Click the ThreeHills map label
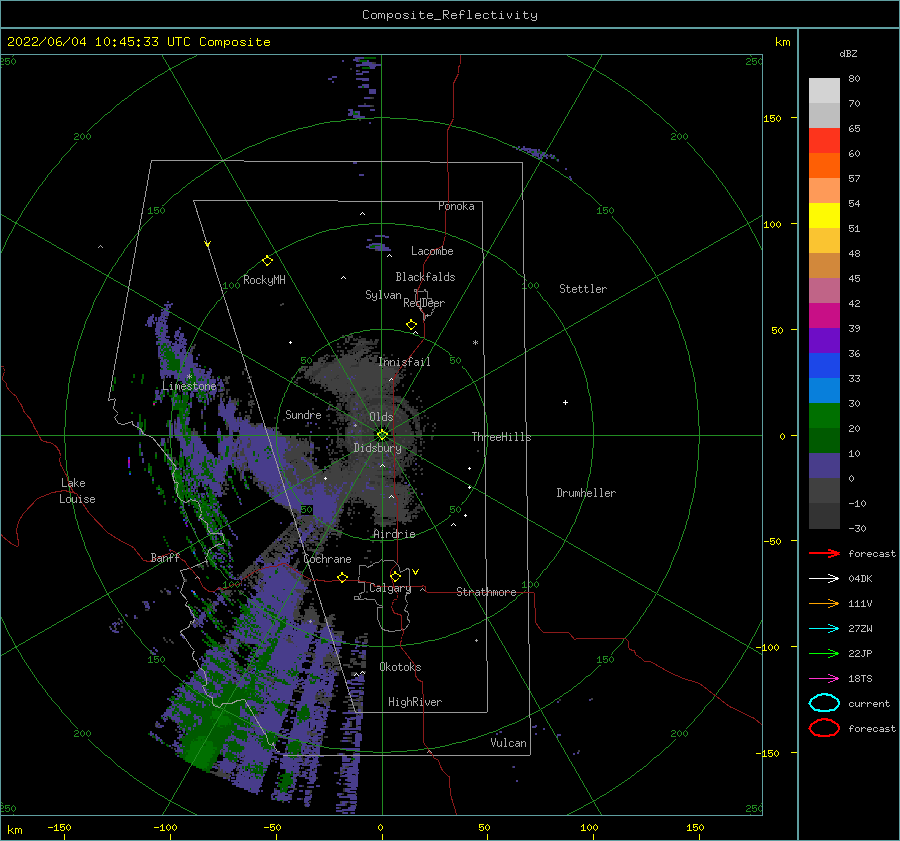The height and width of the screenshot is (841, 900). (x=501, y=437)
